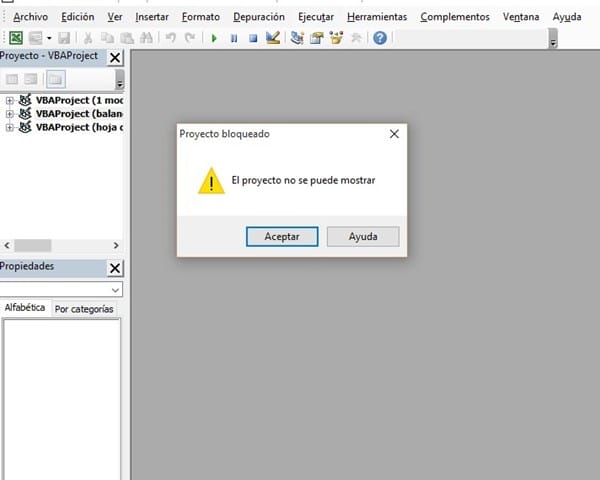
Task: Click the Save toolbar icon
Action: pyautogui.click(x=64, y=38)
